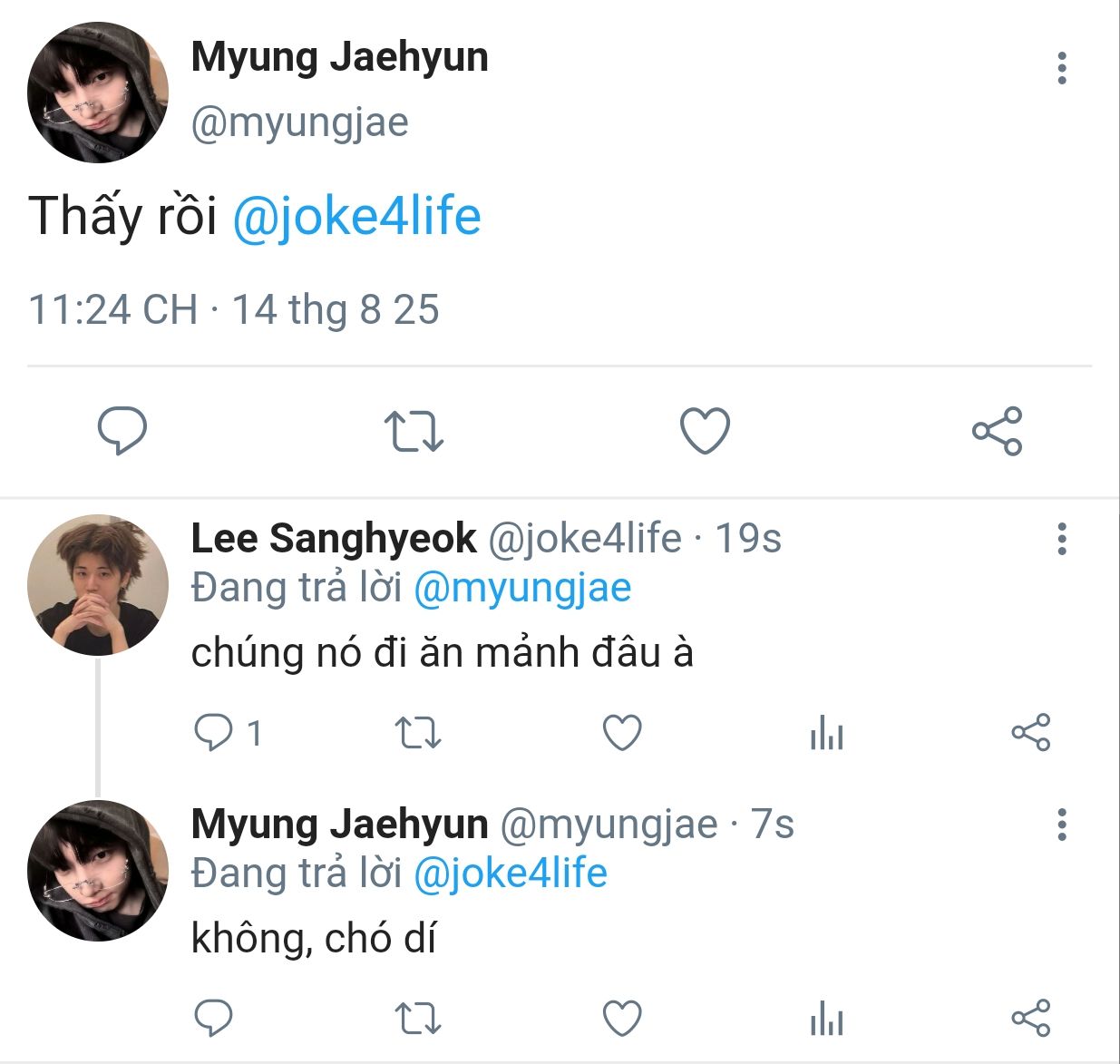Open the @joke4life mention in main tweet

click(x=356, y=217)
